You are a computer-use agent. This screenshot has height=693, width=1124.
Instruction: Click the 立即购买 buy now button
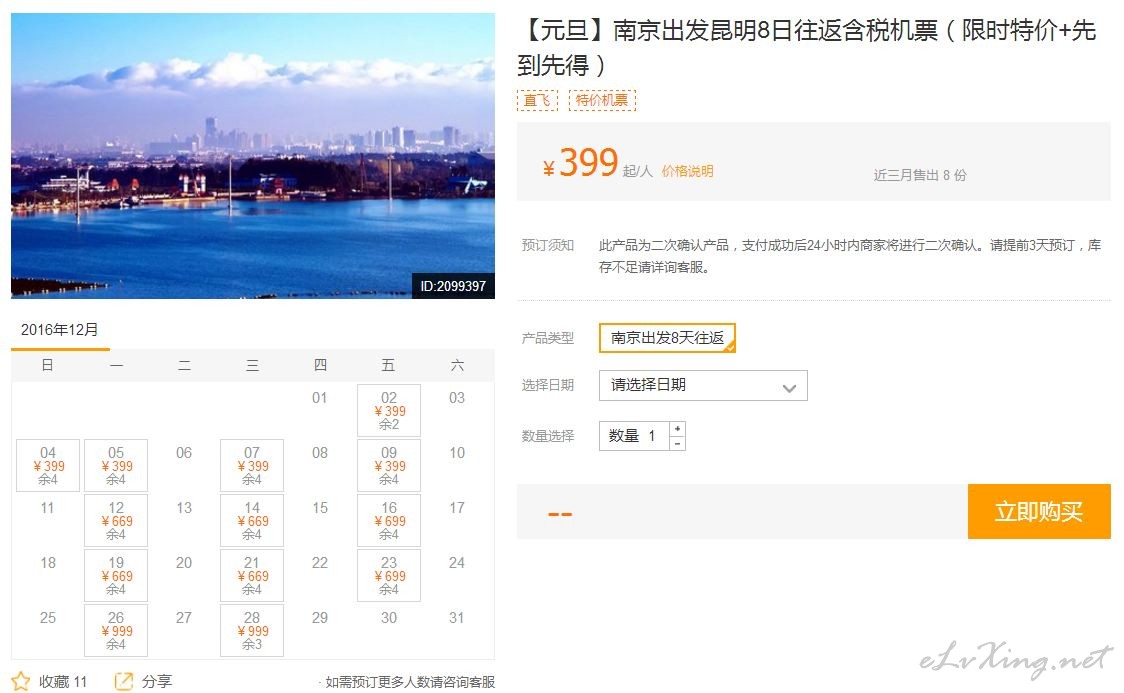(1039, 512)
